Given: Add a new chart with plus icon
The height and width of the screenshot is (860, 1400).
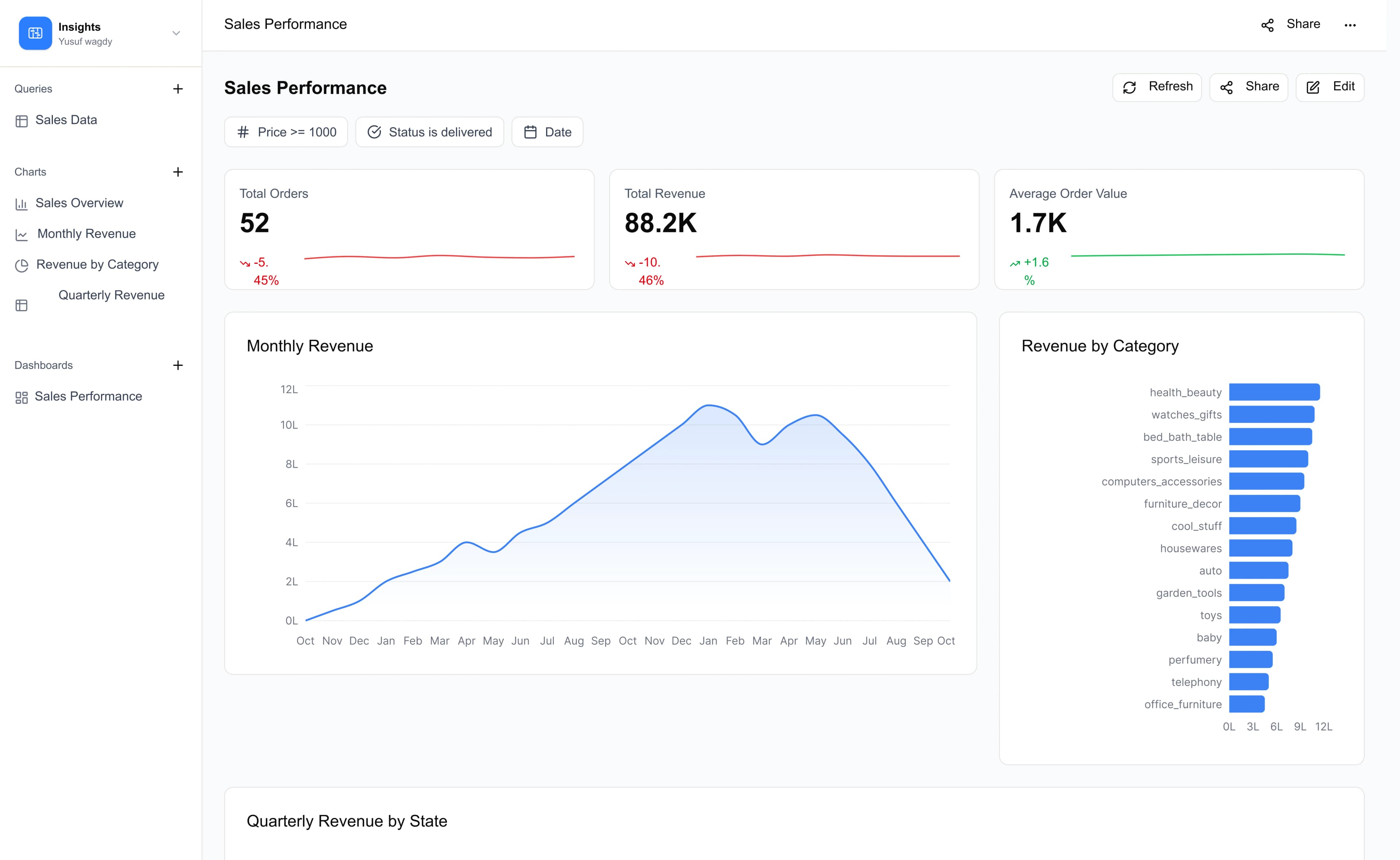Looking at the screenshot, I should [x=178, y=172].
